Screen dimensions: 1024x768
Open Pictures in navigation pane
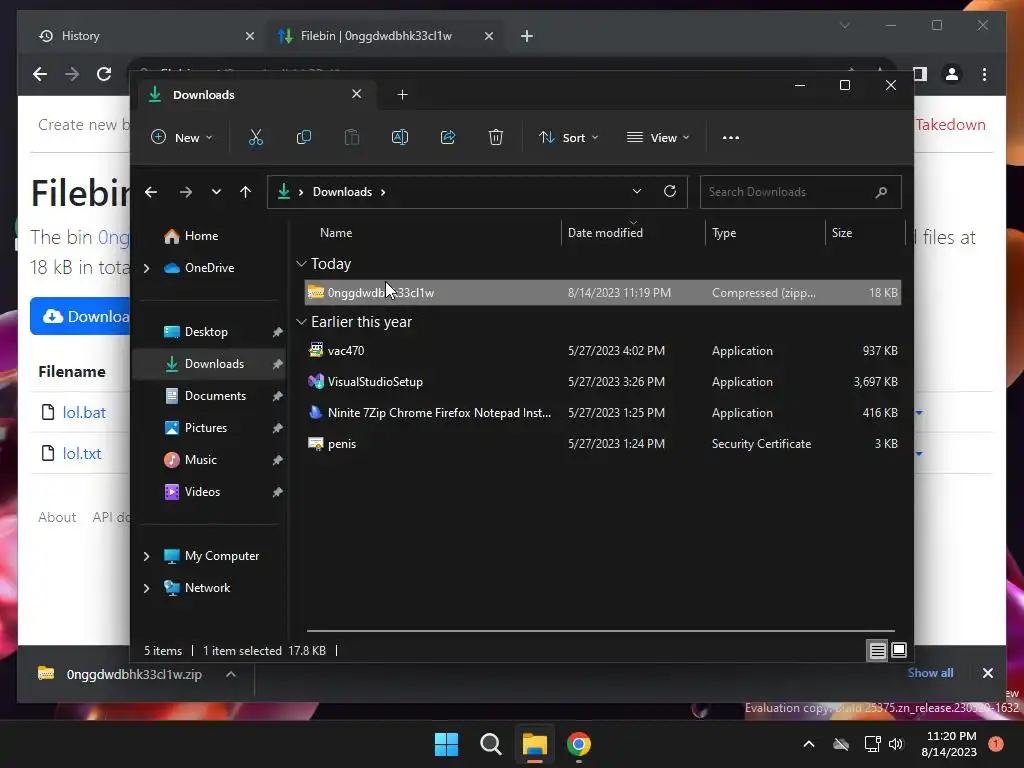[x=206, y=428]
